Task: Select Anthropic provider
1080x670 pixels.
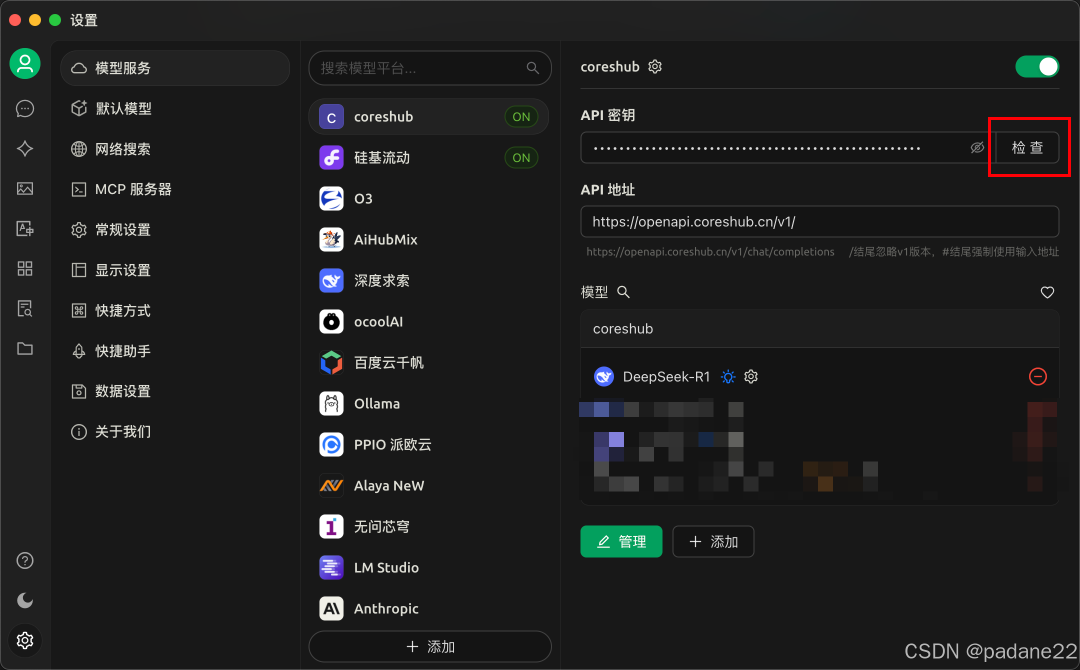Action: (x=428, y=609)
